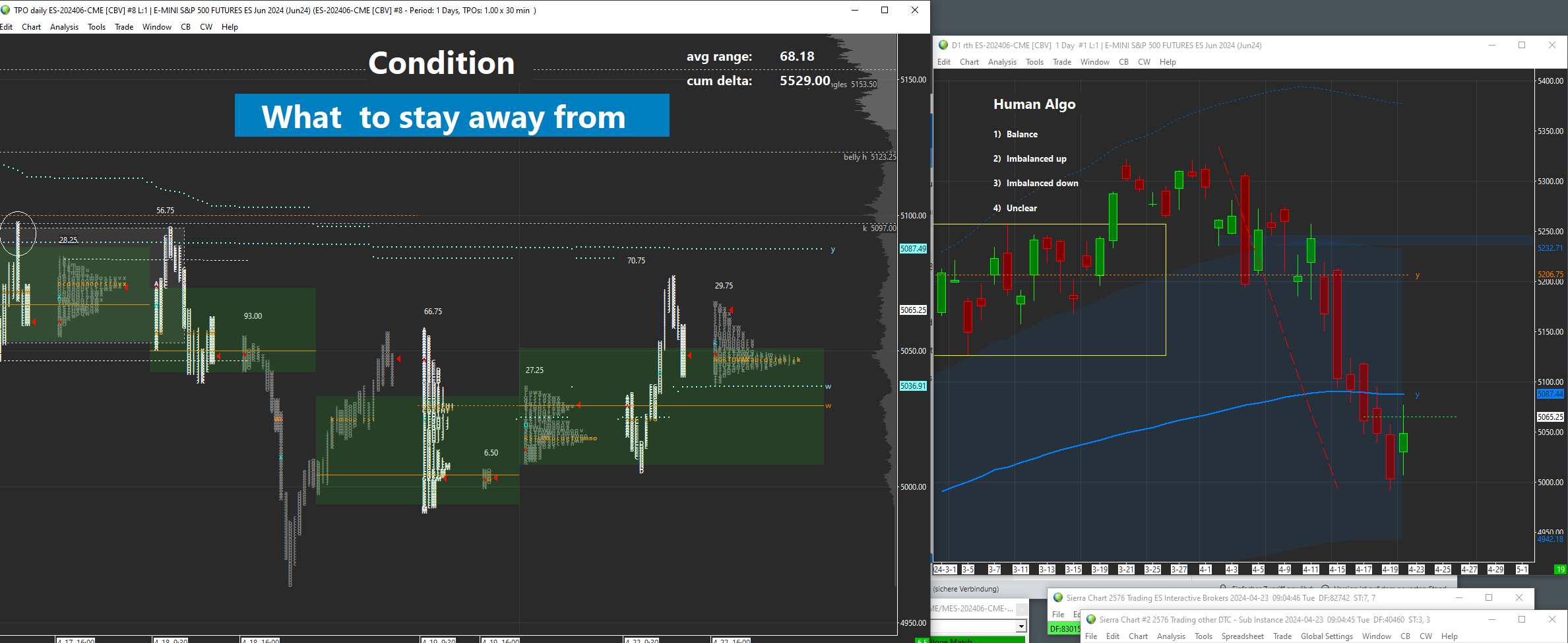The height and width of the screenshot is (643, 1568).
Task: Click the 24-3-1 date label on D1 time axis
Action: click(x=945, y=569)
